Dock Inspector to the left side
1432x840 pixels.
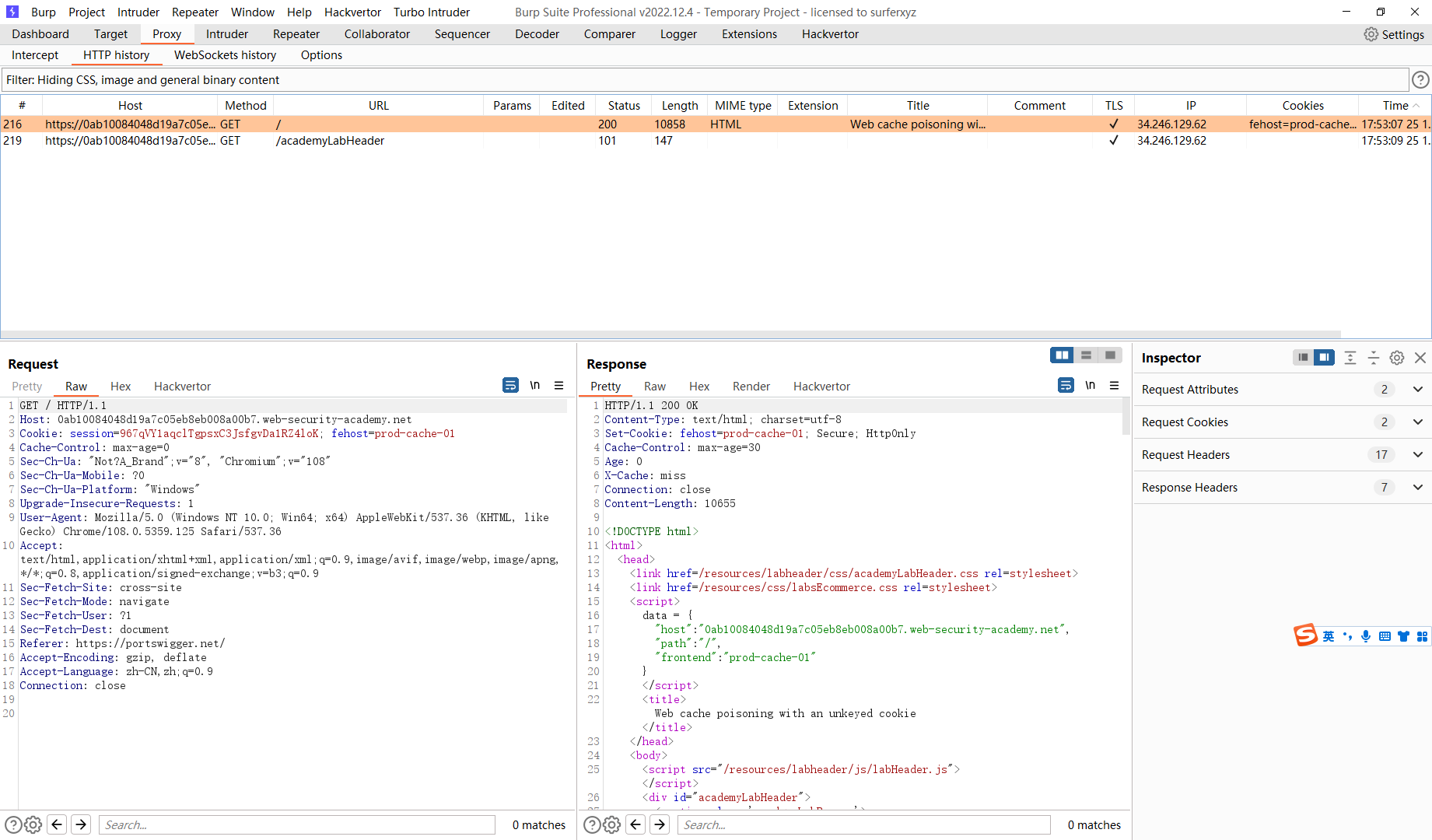pyautogui.click(x=1303, y=358)
